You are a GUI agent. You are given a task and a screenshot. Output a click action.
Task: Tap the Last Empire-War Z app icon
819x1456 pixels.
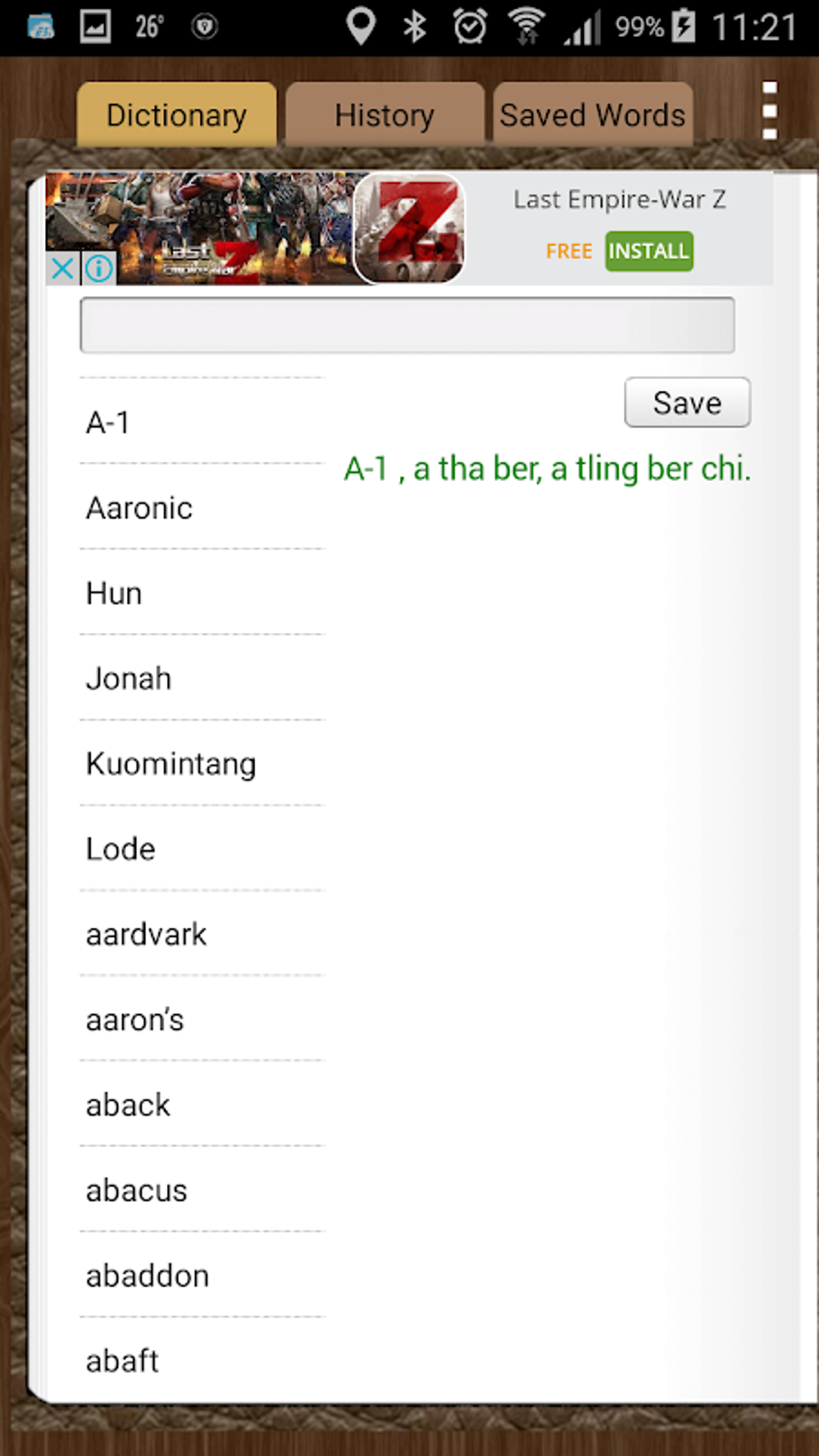point(408,227)
